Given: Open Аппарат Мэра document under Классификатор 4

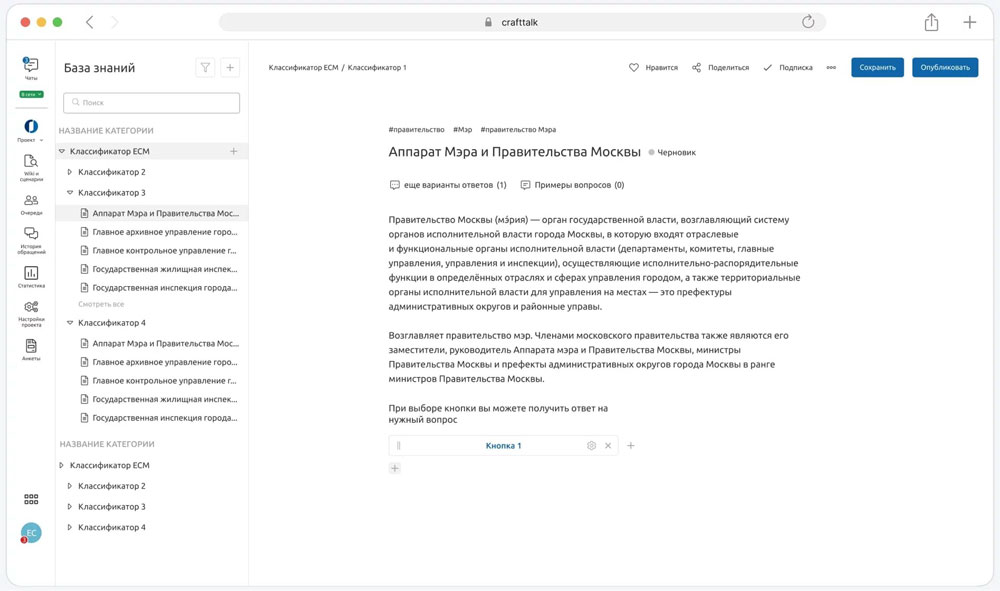Looking at the screenshot, I should (159, 344).
